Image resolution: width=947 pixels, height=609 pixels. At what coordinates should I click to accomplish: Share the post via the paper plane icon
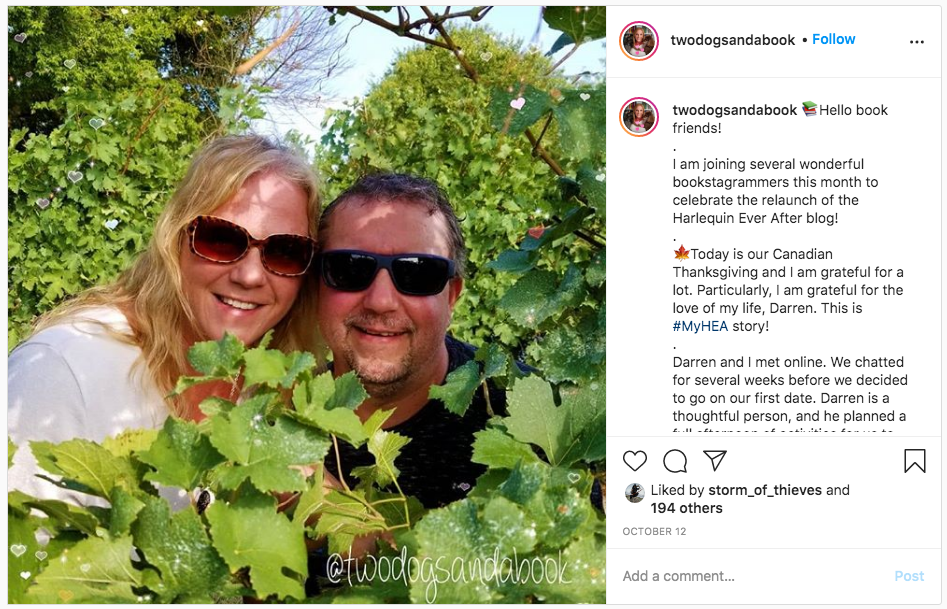coord(714,461)
